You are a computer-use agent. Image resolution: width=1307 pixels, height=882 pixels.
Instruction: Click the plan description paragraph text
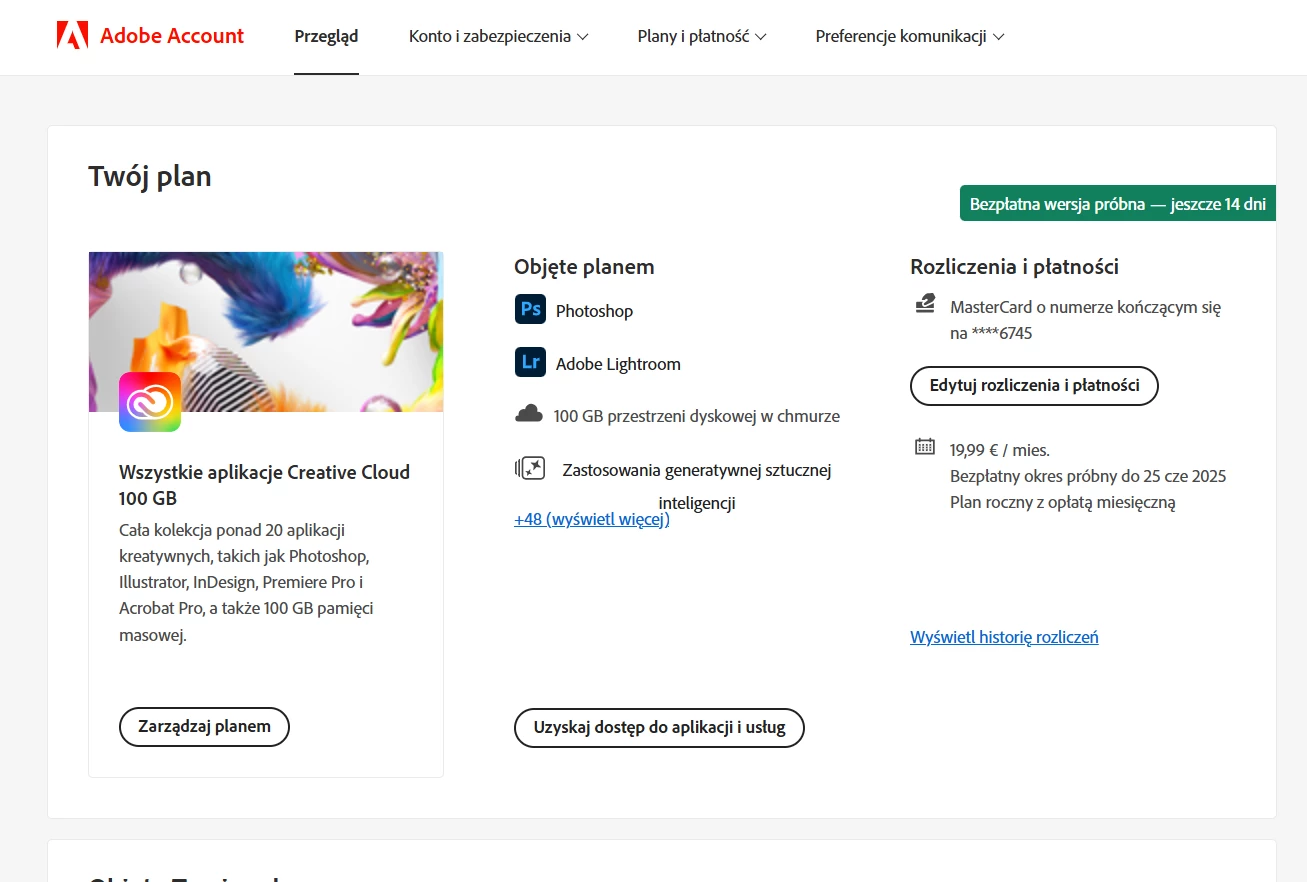click(x=247, y=582)
